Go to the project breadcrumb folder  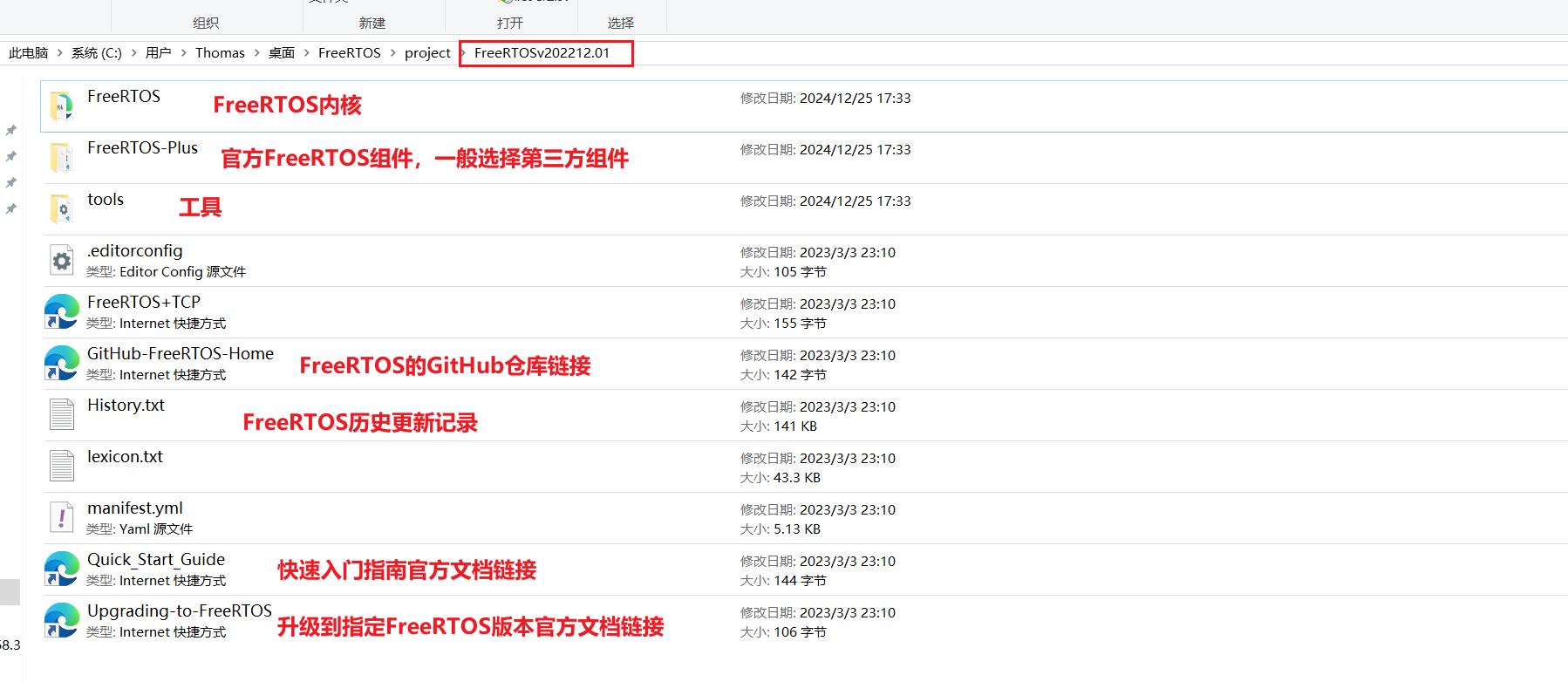pyautogui.click(x=427, y=53)
